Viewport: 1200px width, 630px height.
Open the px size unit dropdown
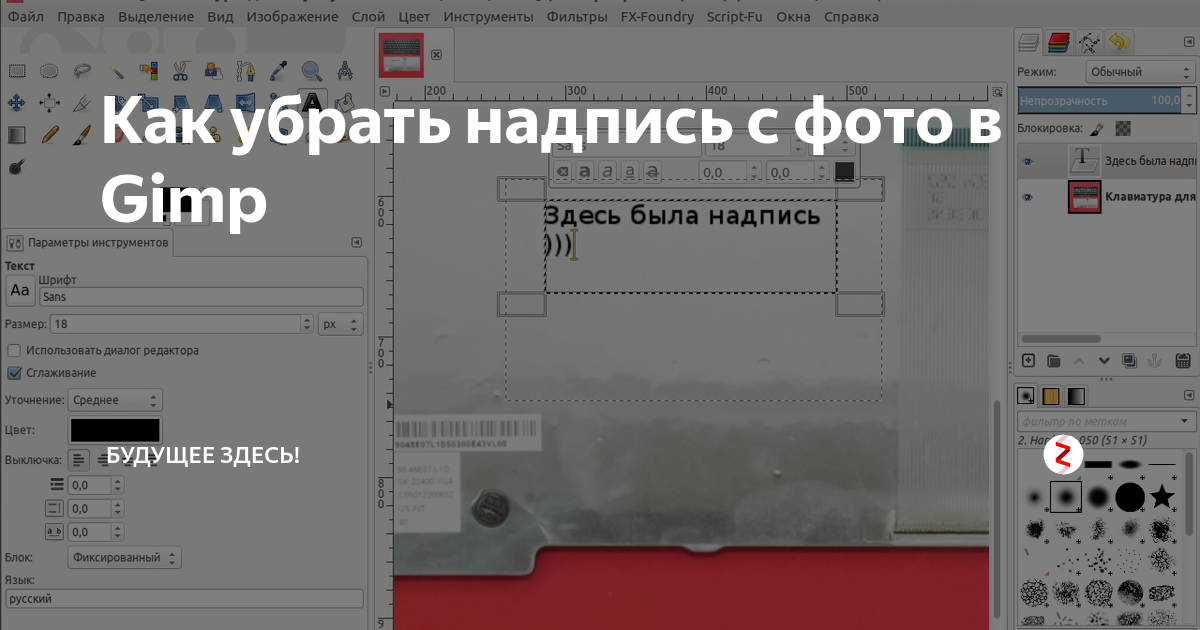coord(341,324)
